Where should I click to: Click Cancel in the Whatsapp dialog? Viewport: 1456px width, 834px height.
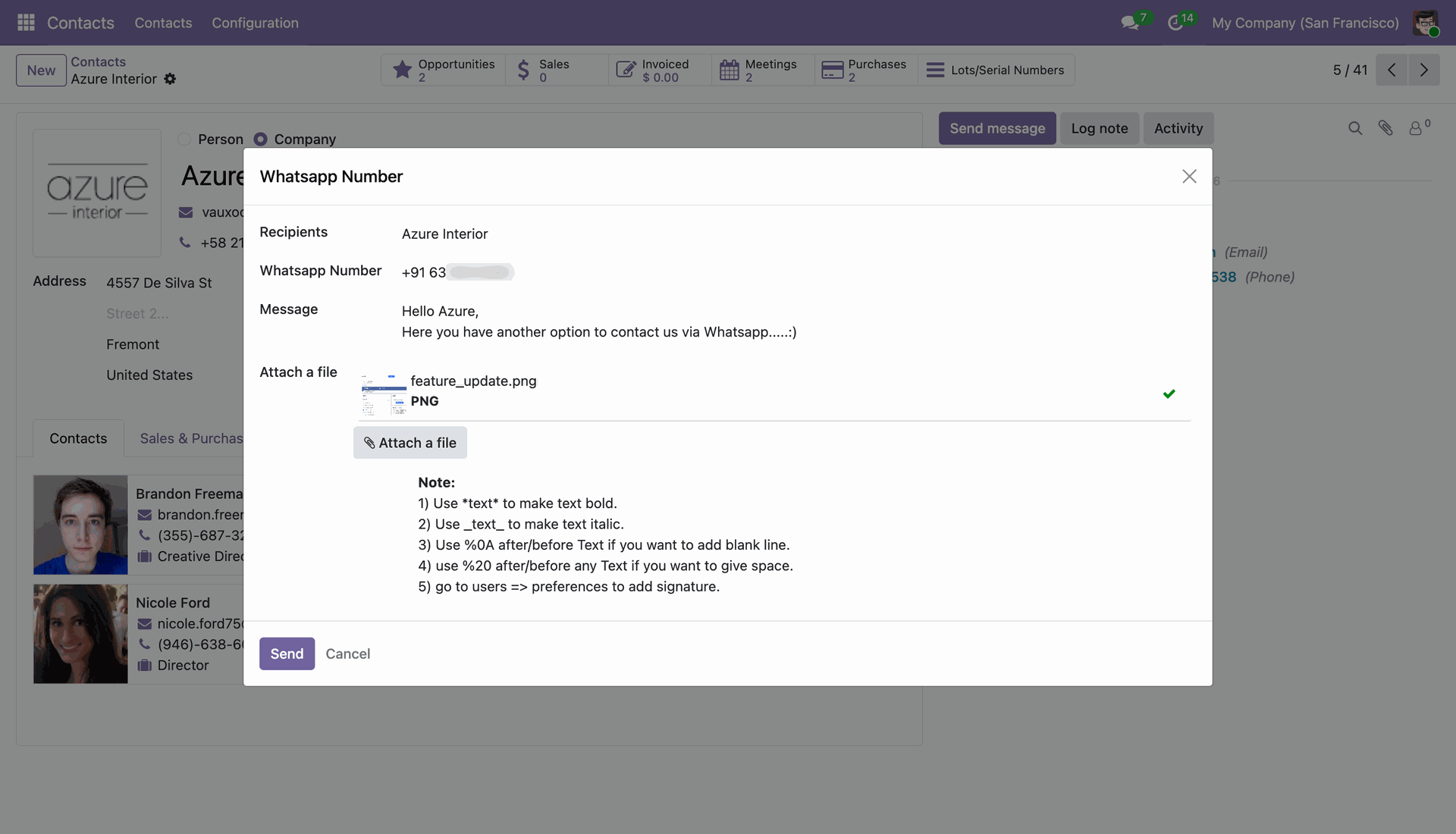pos(348,654)
